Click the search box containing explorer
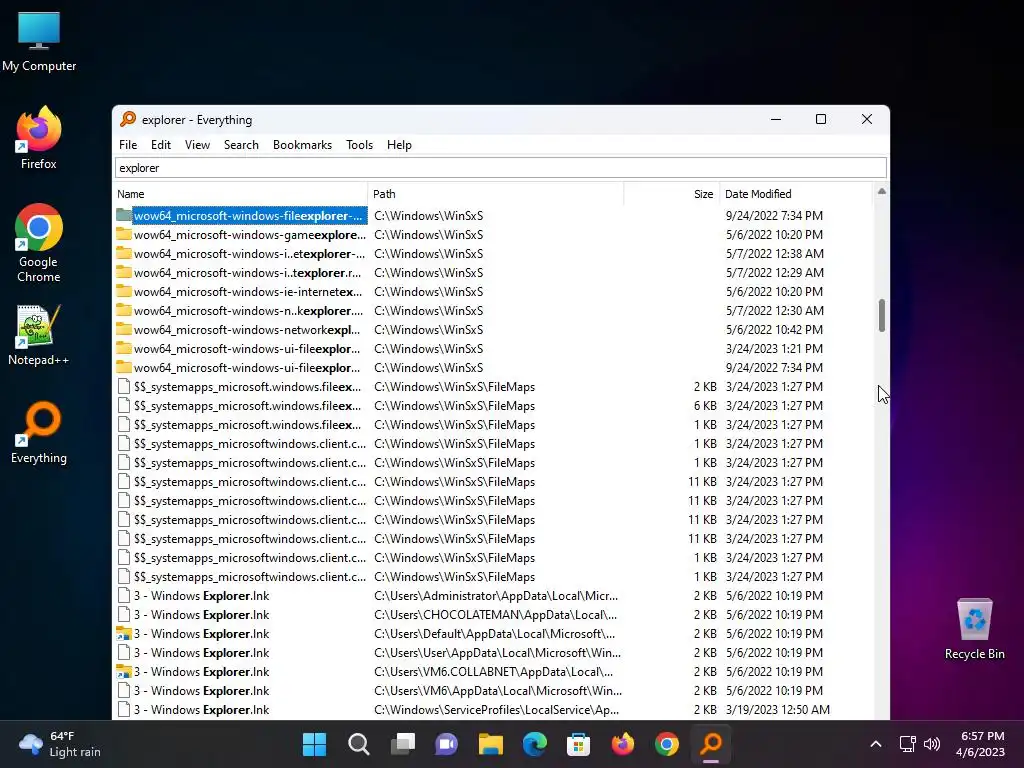This screenshot has width=1024, height=768. [x=501, y=168]
